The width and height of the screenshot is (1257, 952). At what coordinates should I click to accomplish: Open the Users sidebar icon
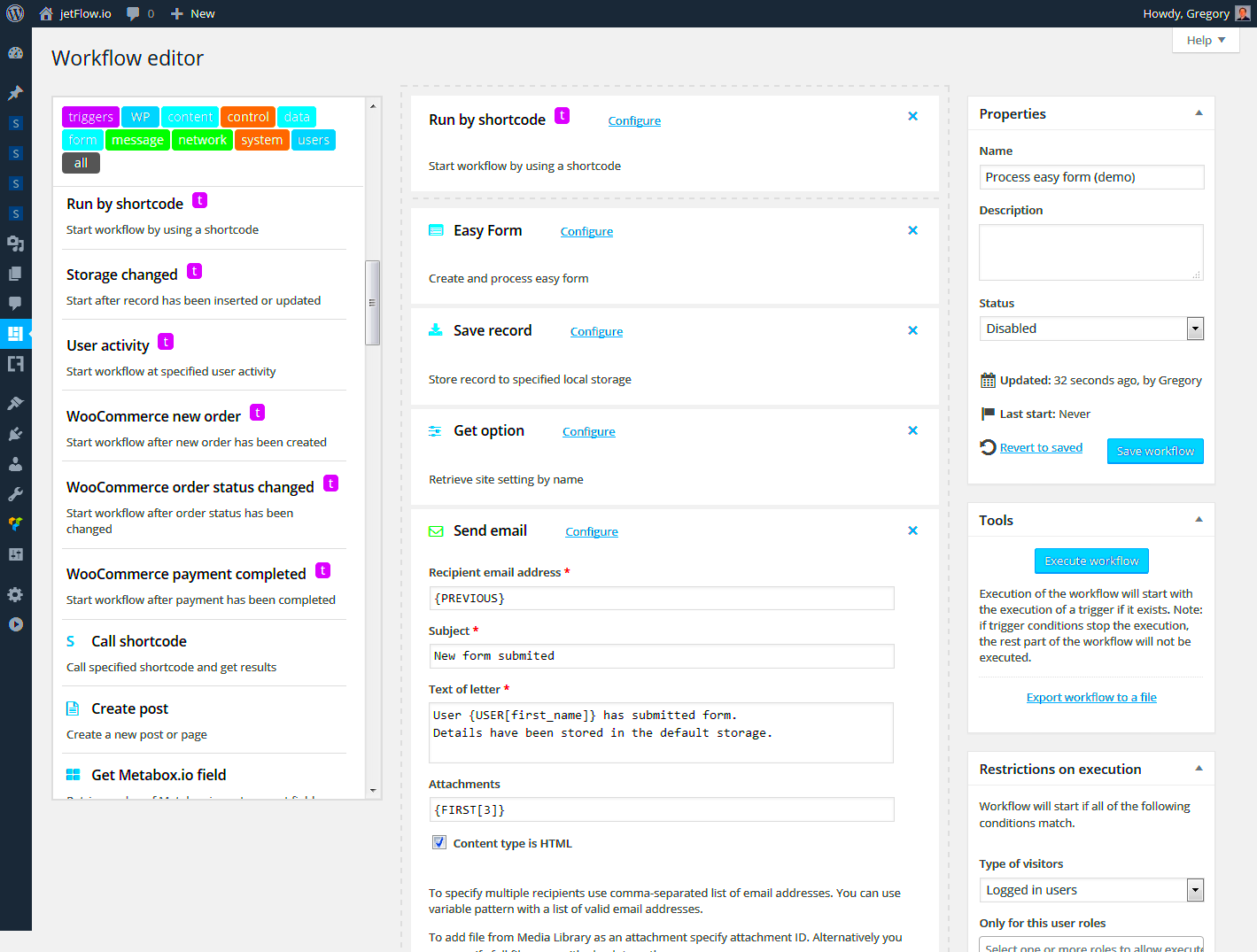pos(15,464)
